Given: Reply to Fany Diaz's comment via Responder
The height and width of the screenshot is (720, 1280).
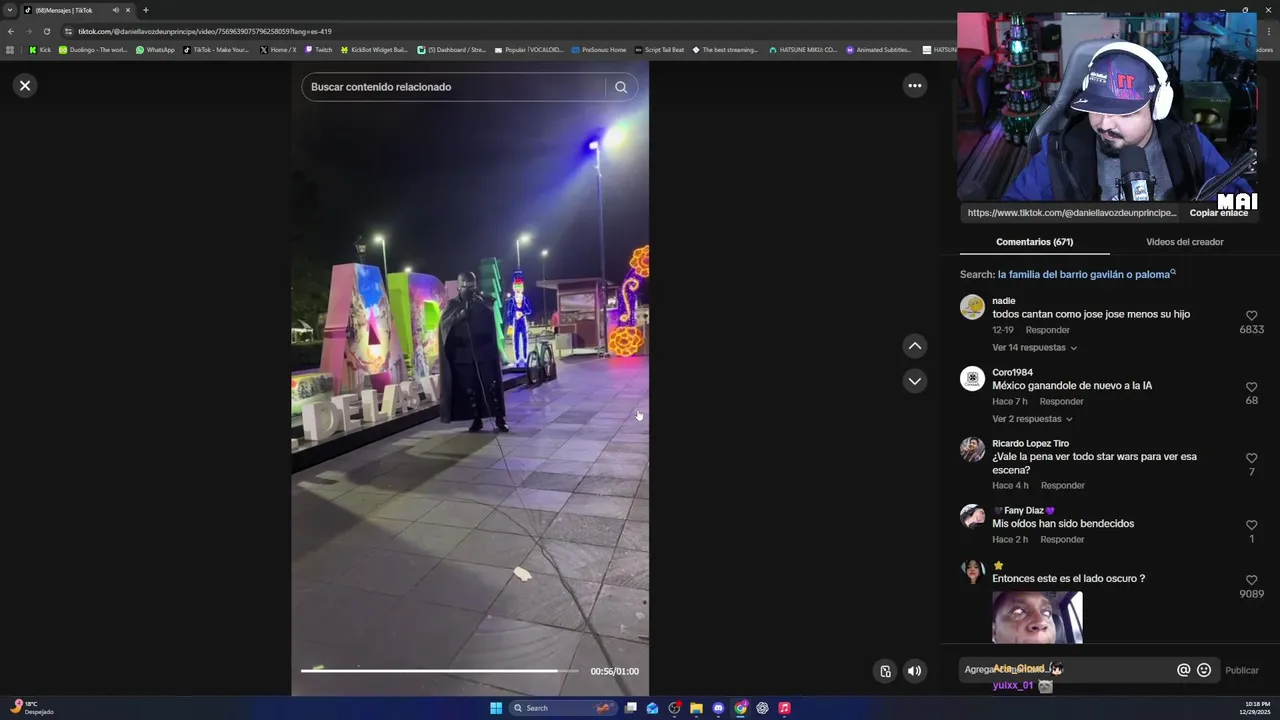Looking at the screenshot, I should pos(1062,539).
